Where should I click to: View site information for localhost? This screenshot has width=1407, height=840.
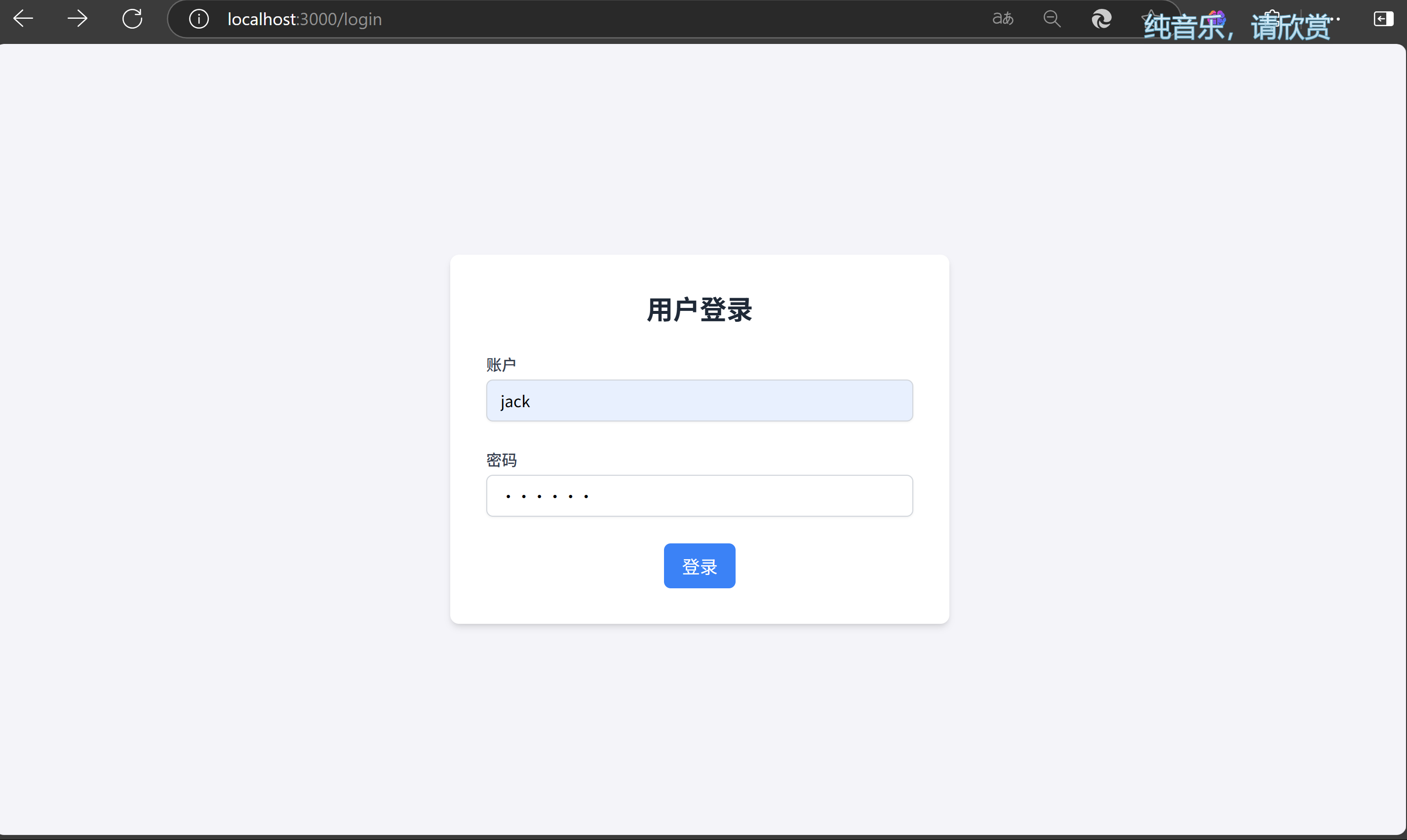(199, 19)
